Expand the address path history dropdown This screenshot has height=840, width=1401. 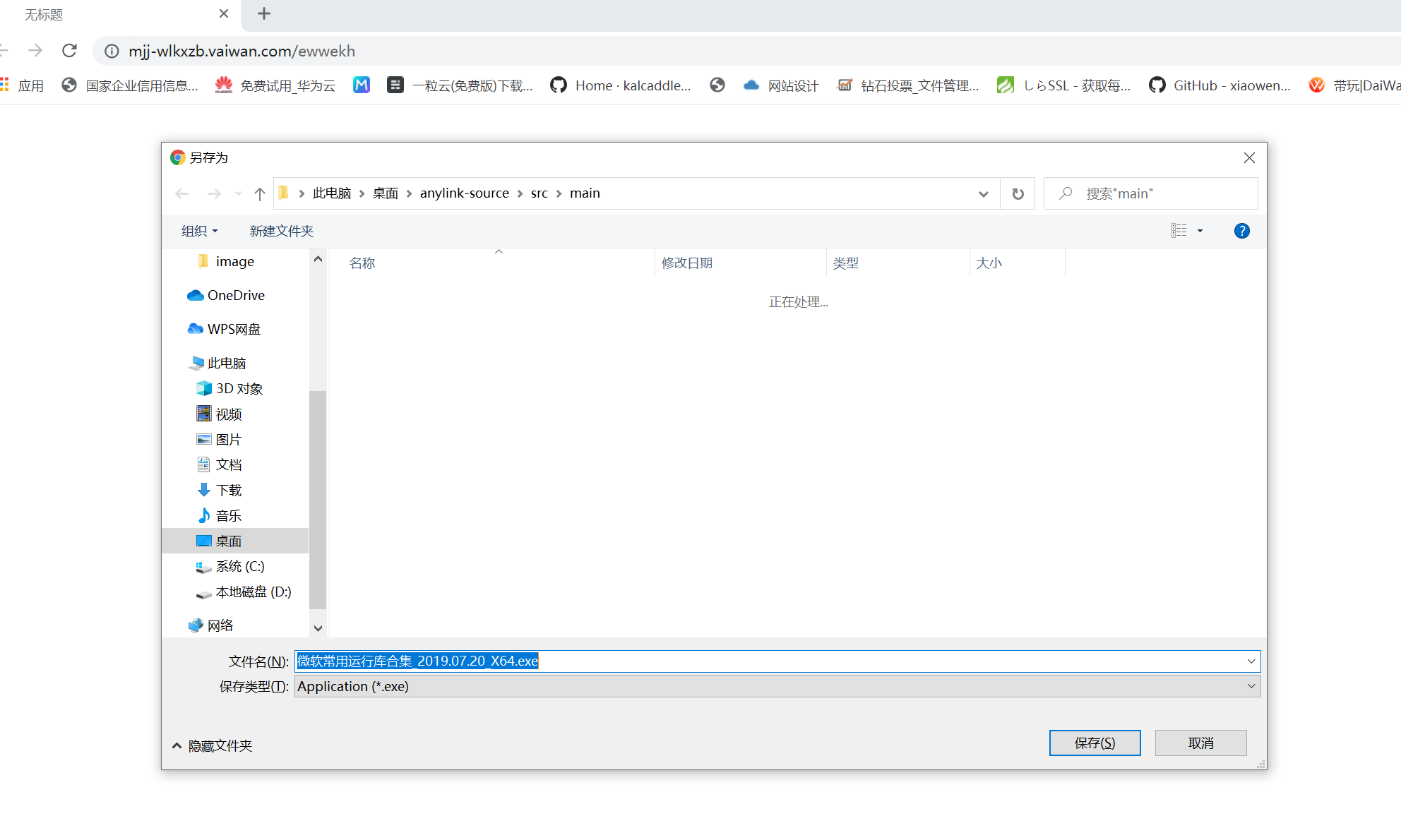[x=983, y=193]
